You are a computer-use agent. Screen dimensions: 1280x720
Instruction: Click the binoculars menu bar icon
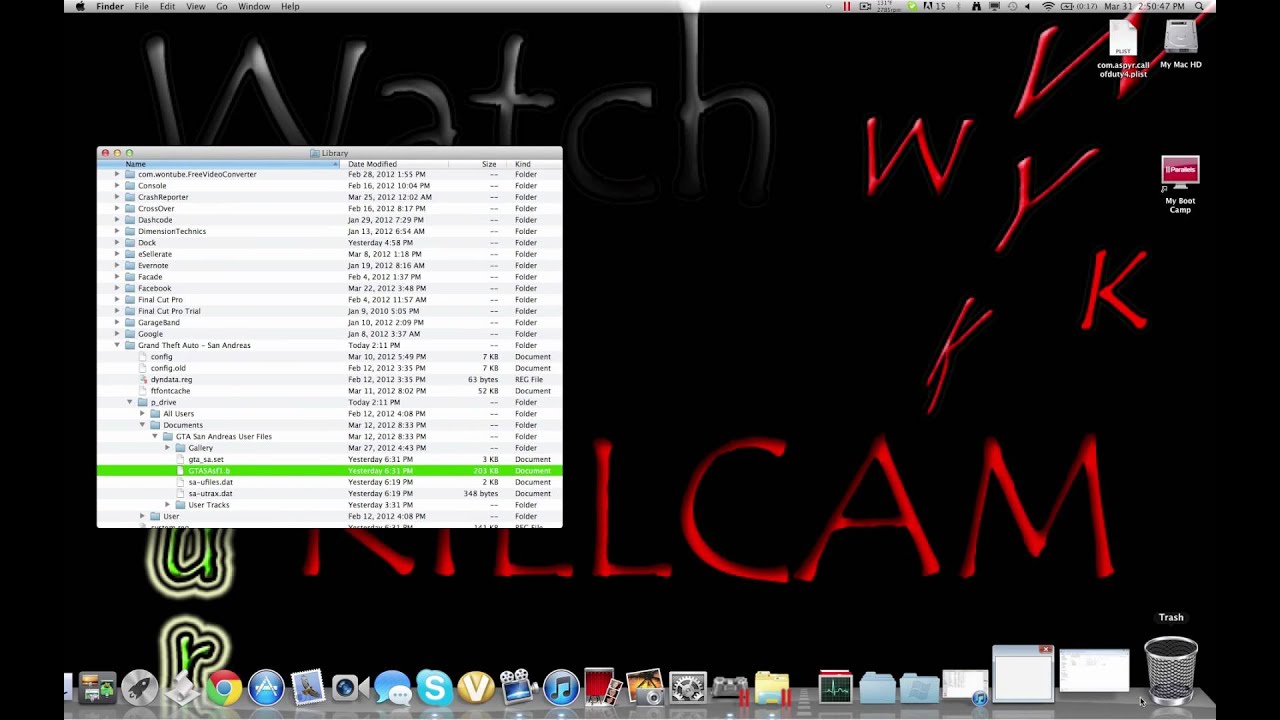pos(975,6)
